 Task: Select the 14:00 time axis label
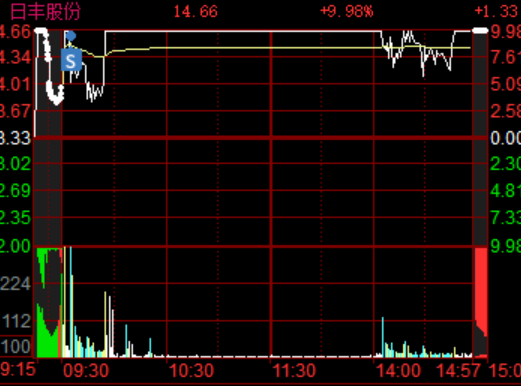pos(399,371)
